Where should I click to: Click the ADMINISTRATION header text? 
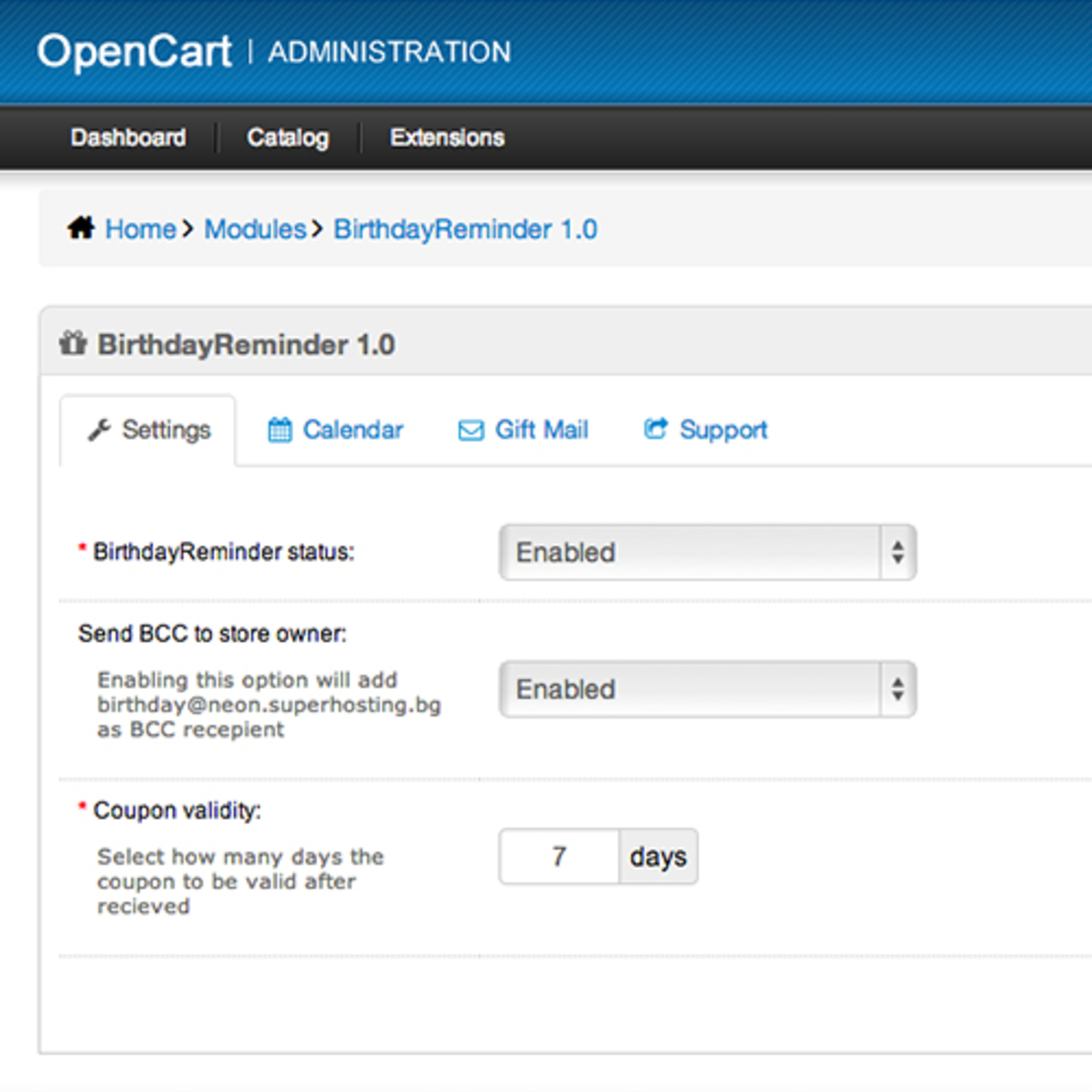coord(389,52)
